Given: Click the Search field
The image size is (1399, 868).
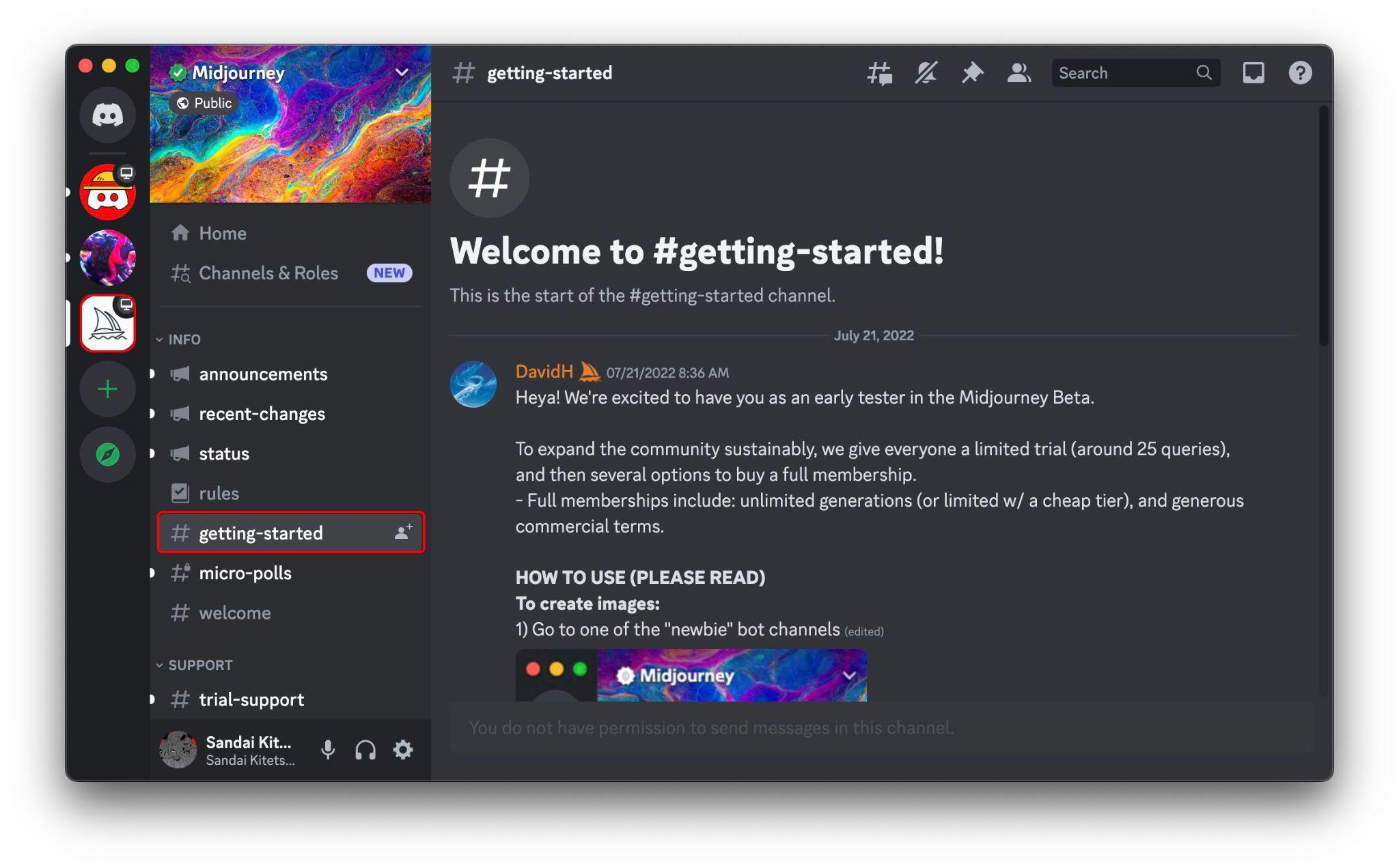Looking at the screenshot, I should point(1135,73).
